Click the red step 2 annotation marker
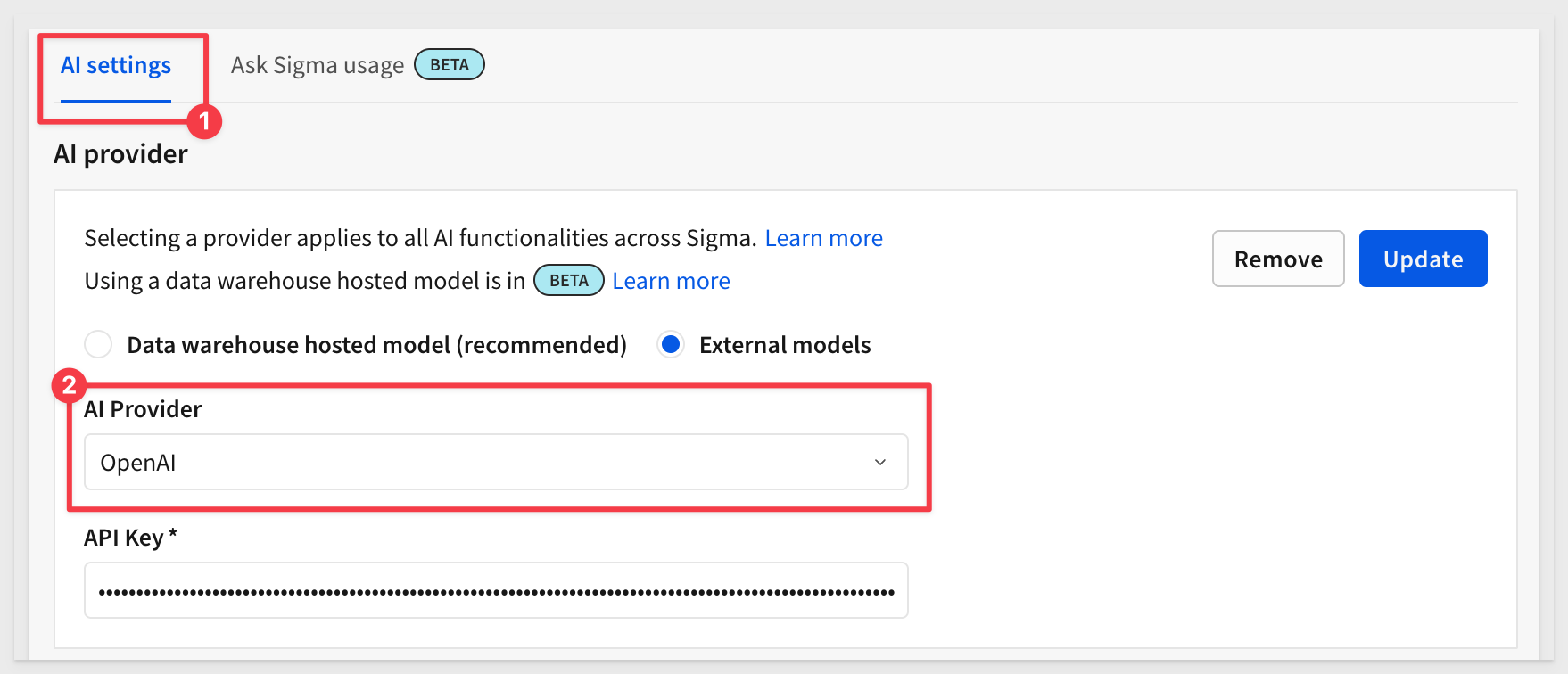 coord(69,387)
